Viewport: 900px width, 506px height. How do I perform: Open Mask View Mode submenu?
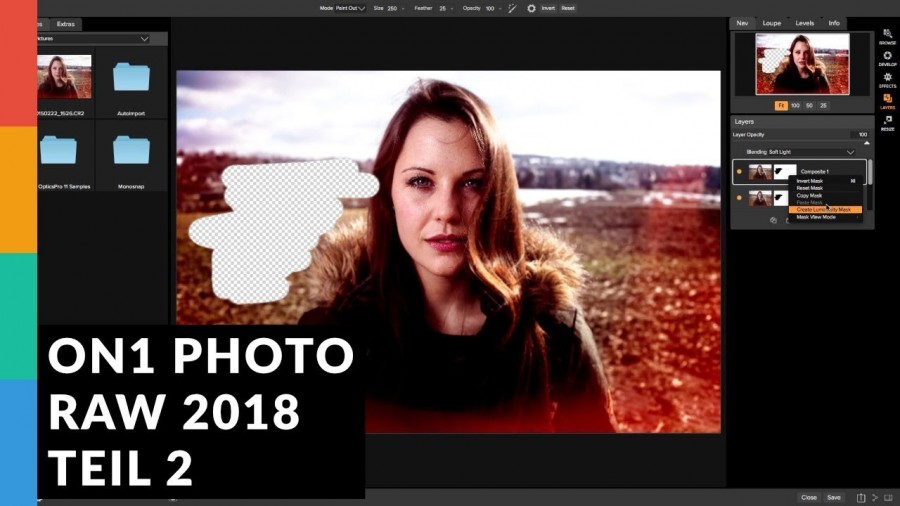825,217
